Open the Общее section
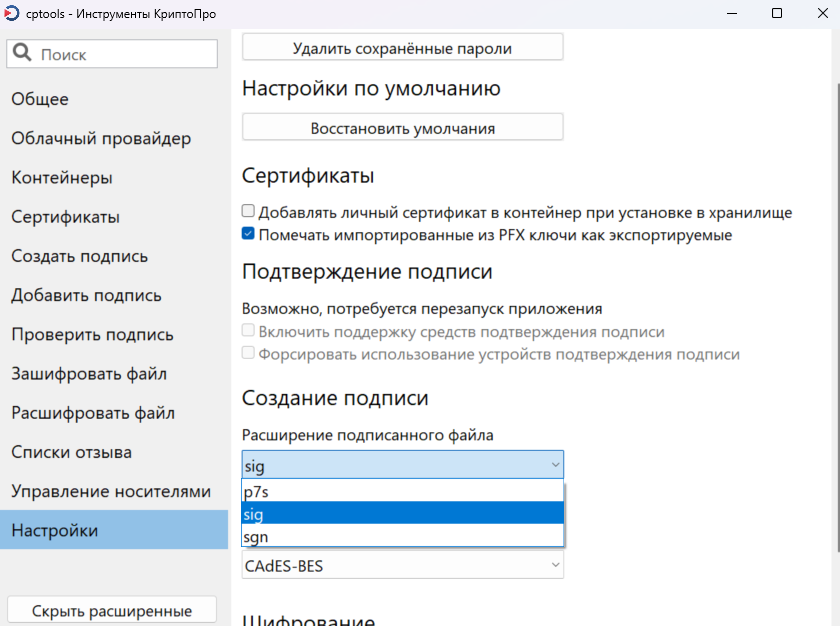The width and height of the screenshot is (840, 626). coord(114,99)
